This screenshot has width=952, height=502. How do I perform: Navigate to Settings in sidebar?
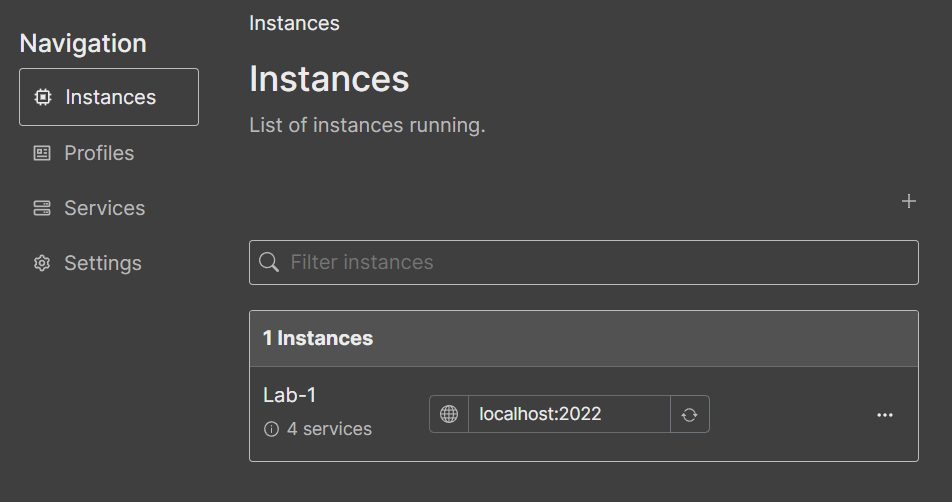point(103,263)
